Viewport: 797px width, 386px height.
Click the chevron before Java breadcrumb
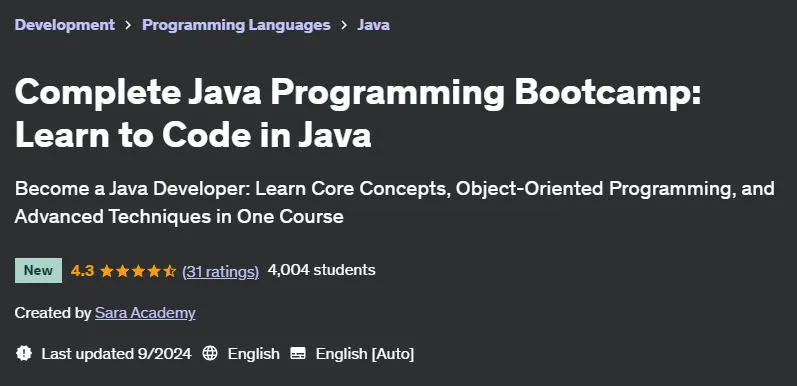[344, 25]
